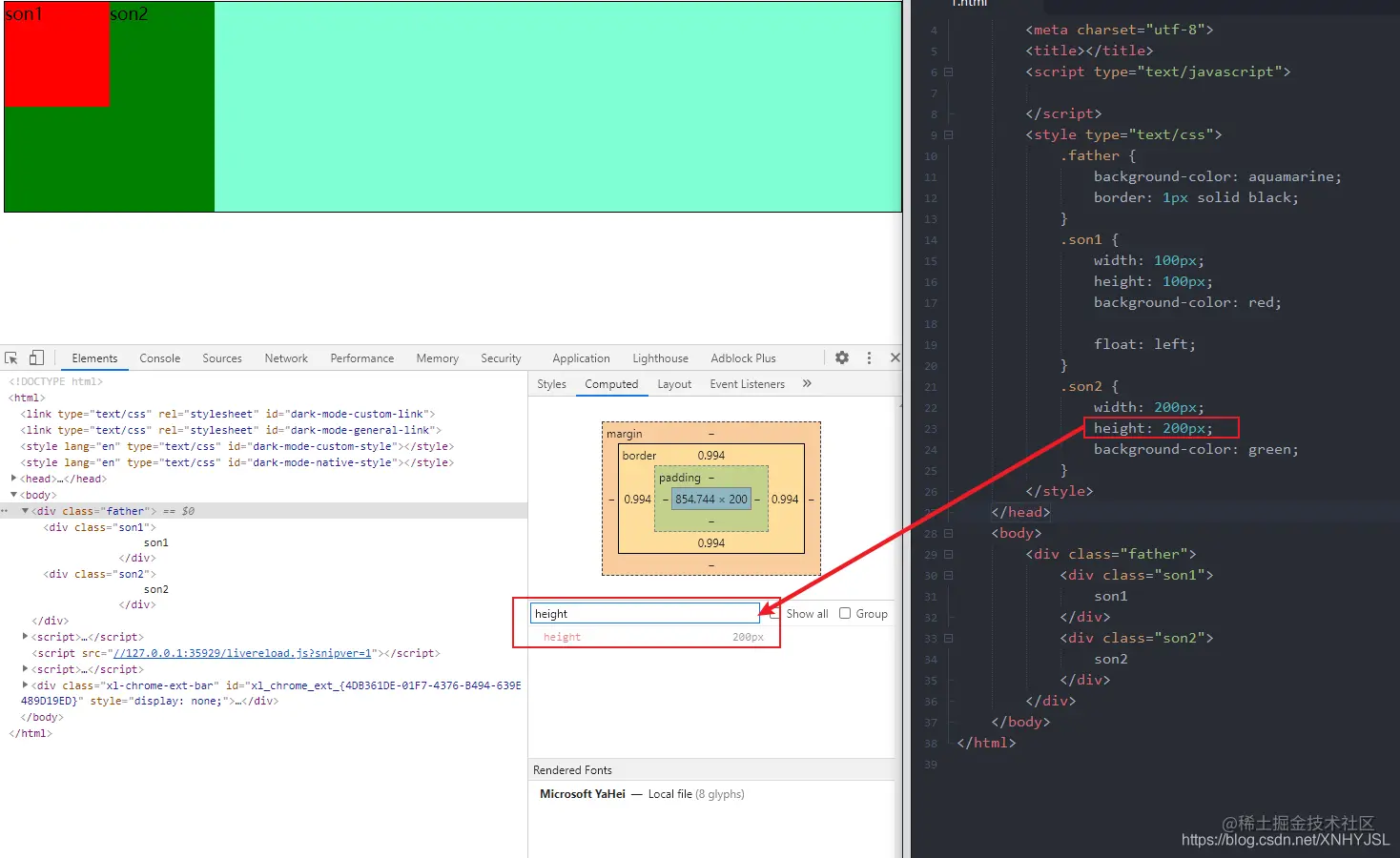This screenshot has width=1400, height=858.
Task: Toggle the device toolbar icon
Action: [x=36, y=358]
